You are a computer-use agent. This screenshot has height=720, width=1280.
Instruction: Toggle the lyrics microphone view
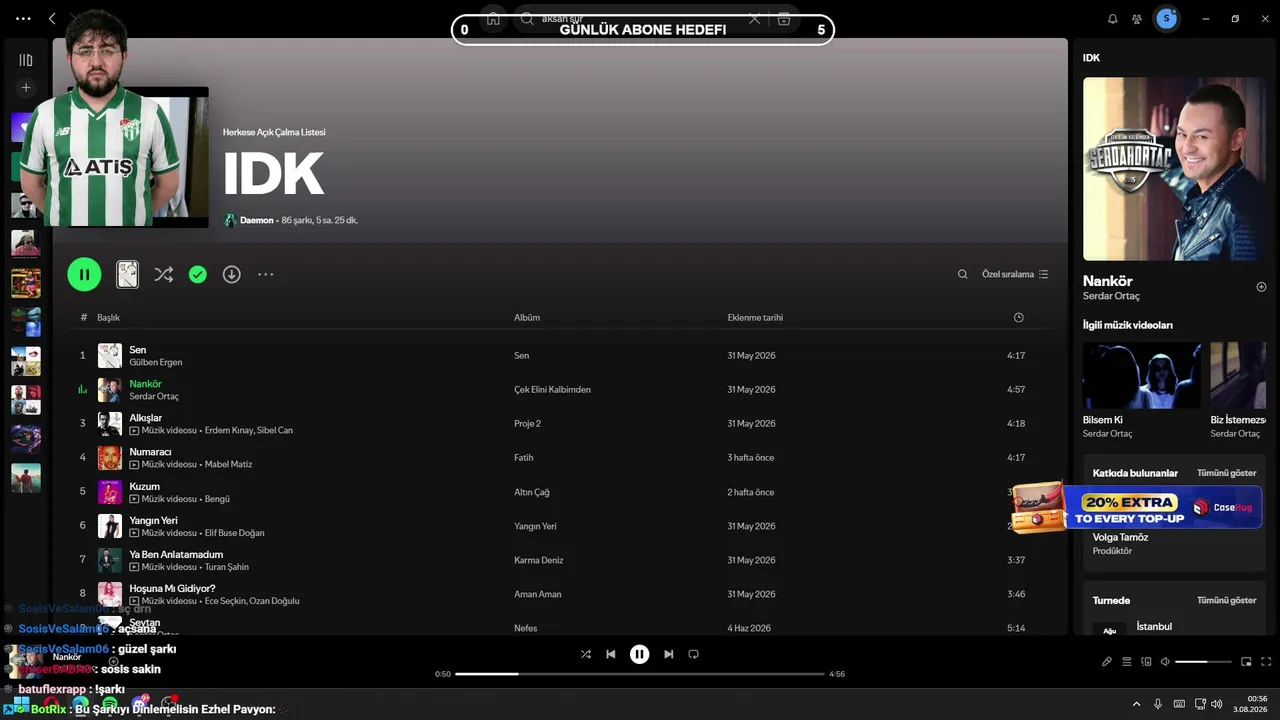click(1107, 661)
